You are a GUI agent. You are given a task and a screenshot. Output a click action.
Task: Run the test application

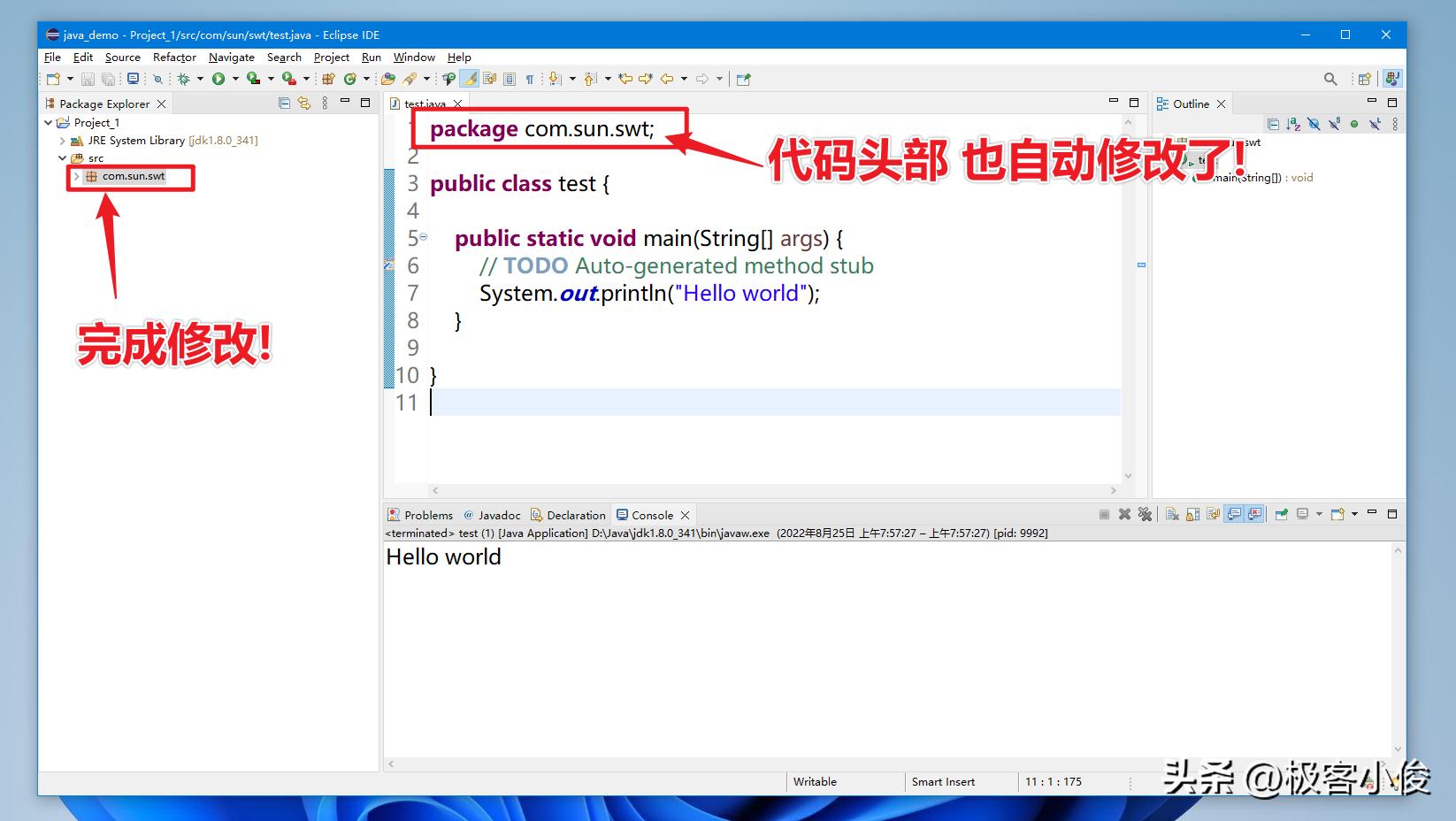tap(217, 79)
